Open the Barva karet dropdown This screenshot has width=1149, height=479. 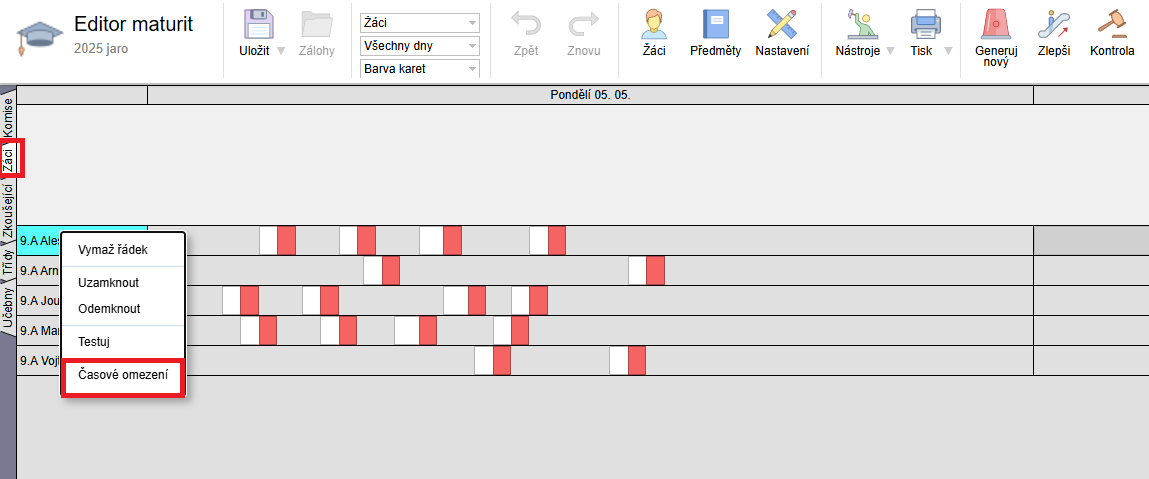pos(419,69)
